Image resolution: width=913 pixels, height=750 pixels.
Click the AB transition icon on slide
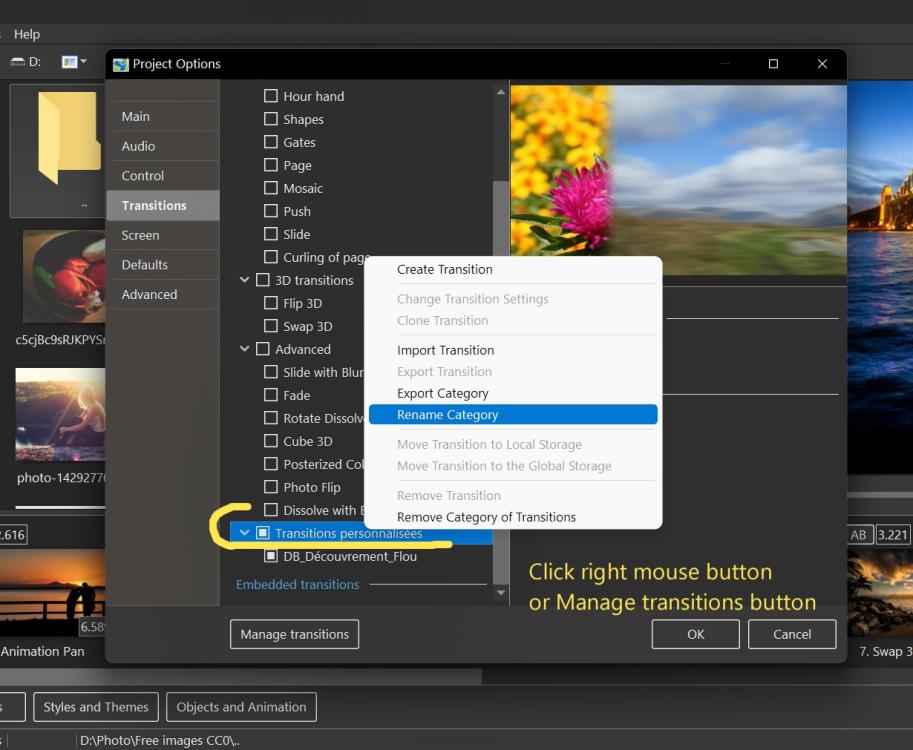click(859, 535)
